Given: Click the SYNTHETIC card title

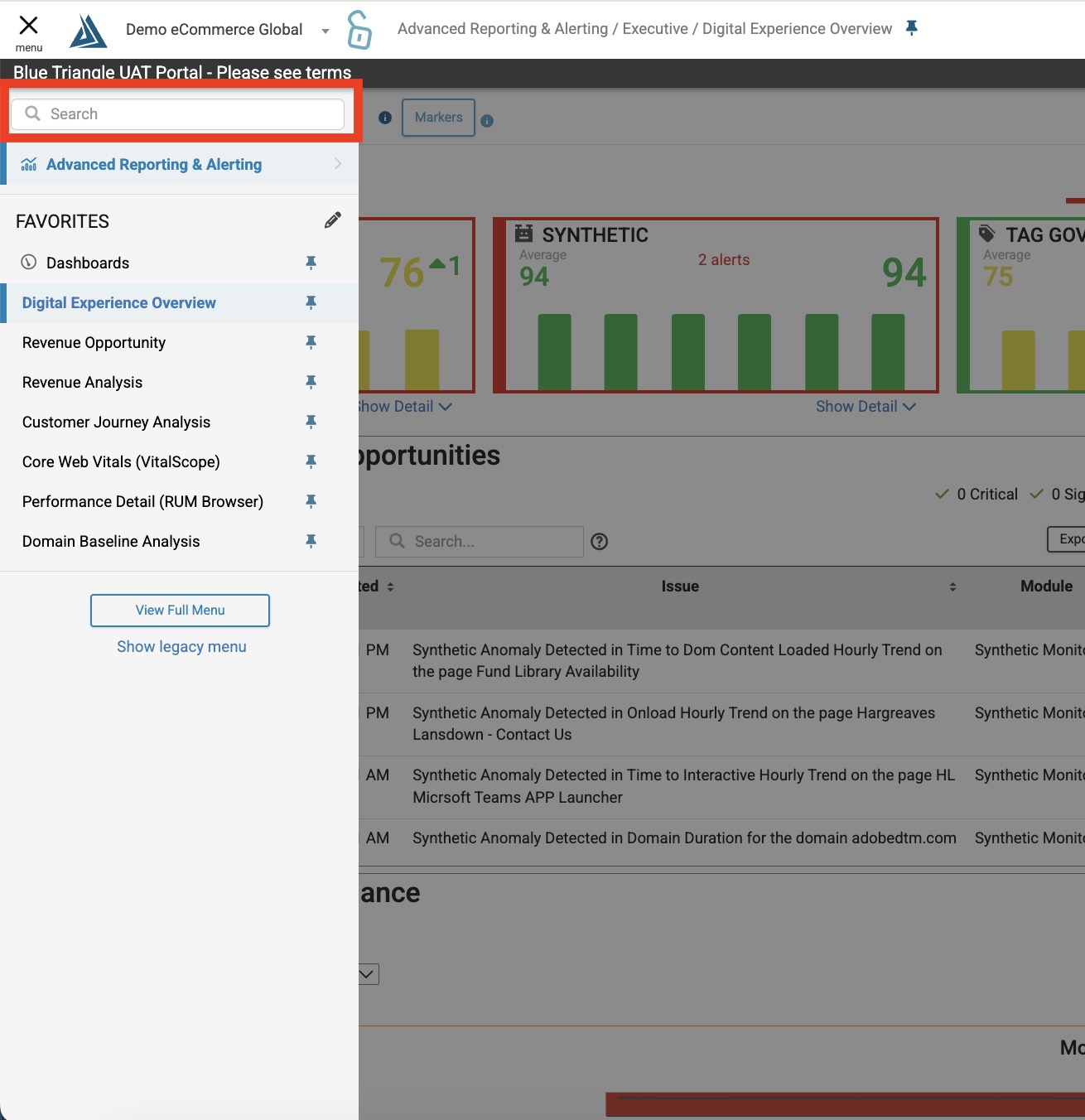Looking at the screenshot, I should [x=595, y=234].
